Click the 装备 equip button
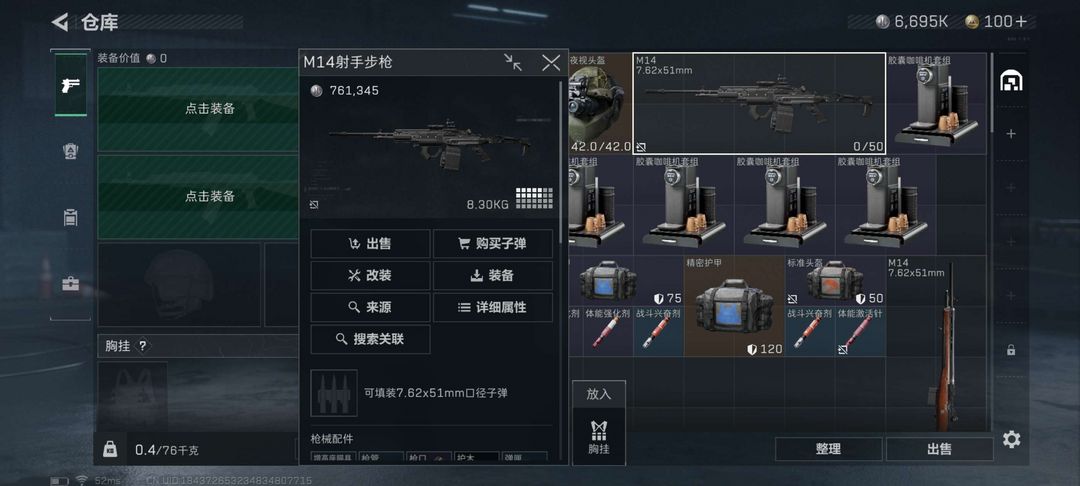This screenshot has width=1080, height=486. tap(492, 275)
